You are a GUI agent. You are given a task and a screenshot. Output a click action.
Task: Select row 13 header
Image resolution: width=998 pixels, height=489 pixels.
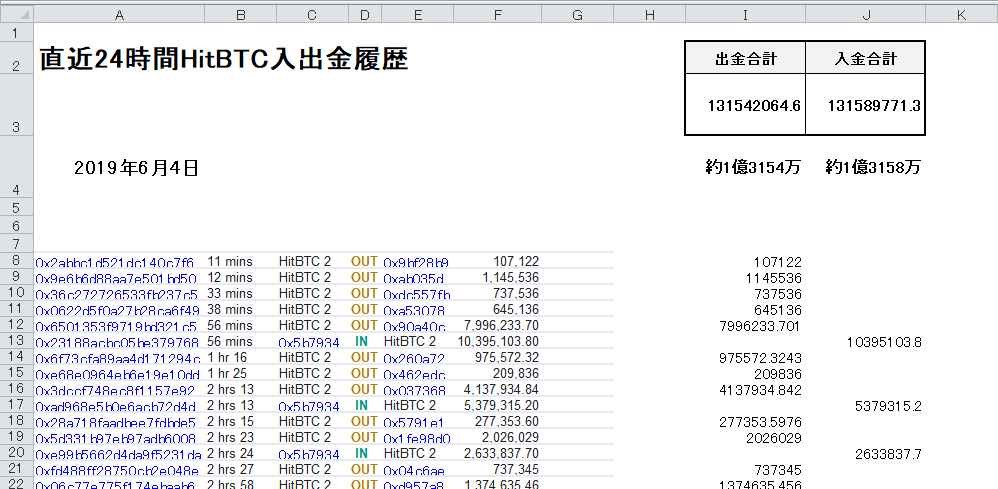click(x=17, y=341)
